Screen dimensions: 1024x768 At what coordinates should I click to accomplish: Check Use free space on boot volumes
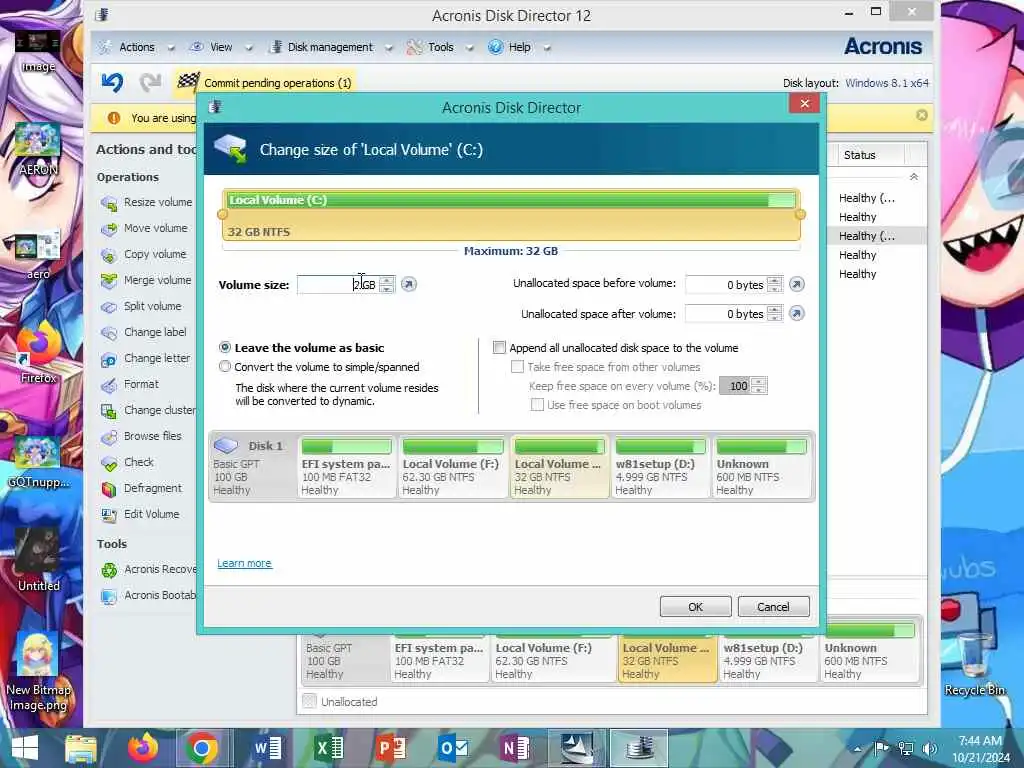(537, 405)
